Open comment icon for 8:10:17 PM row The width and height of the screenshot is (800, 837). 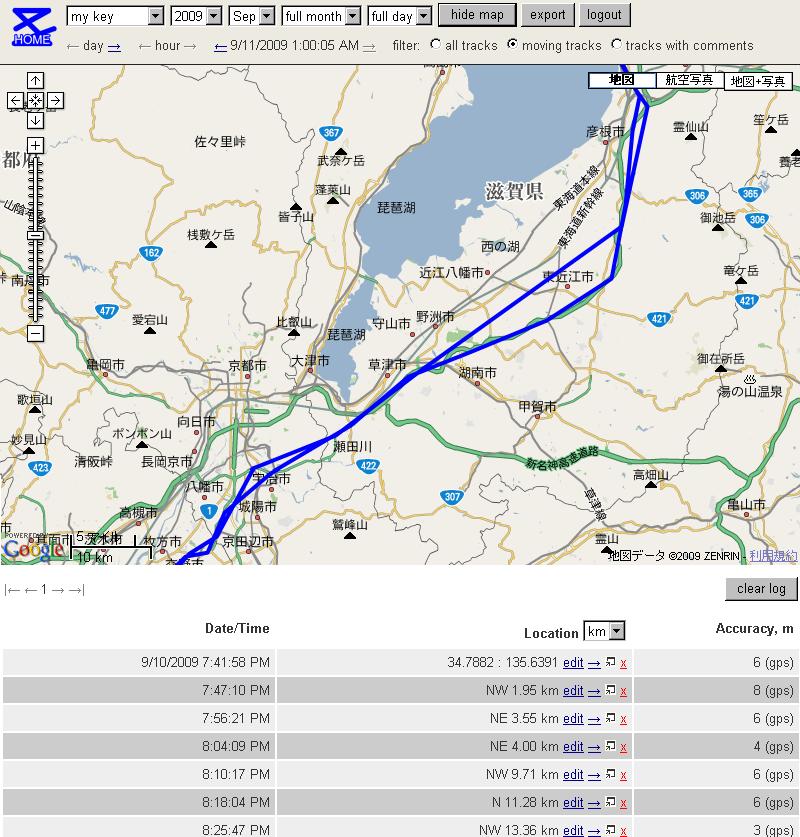pyautogui.click(x=611, y=774)
